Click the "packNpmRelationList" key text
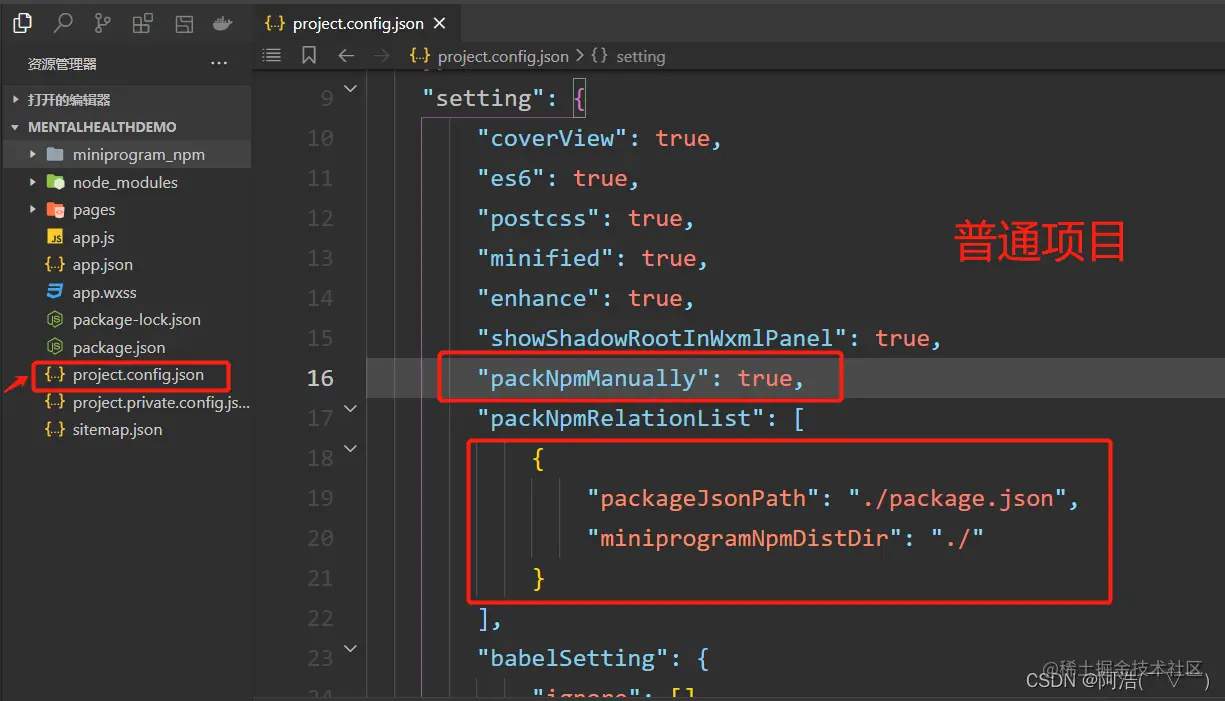 coord(621,418)
